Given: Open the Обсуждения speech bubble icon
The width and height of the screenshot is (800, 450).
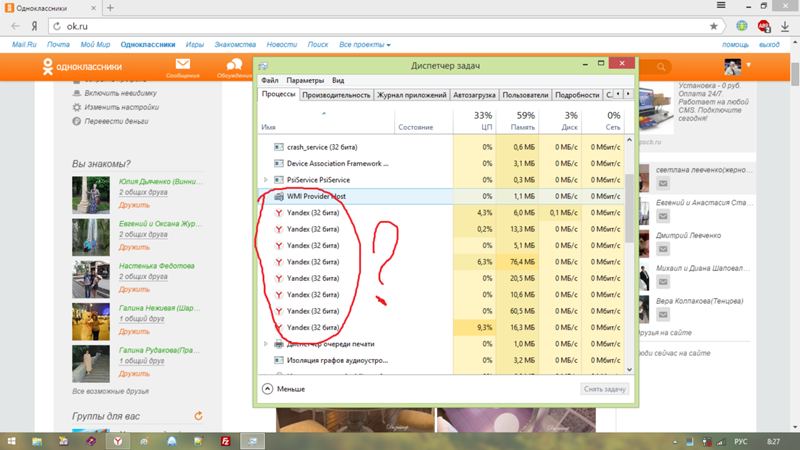Looking at the screenshot, I should point(234,64).
